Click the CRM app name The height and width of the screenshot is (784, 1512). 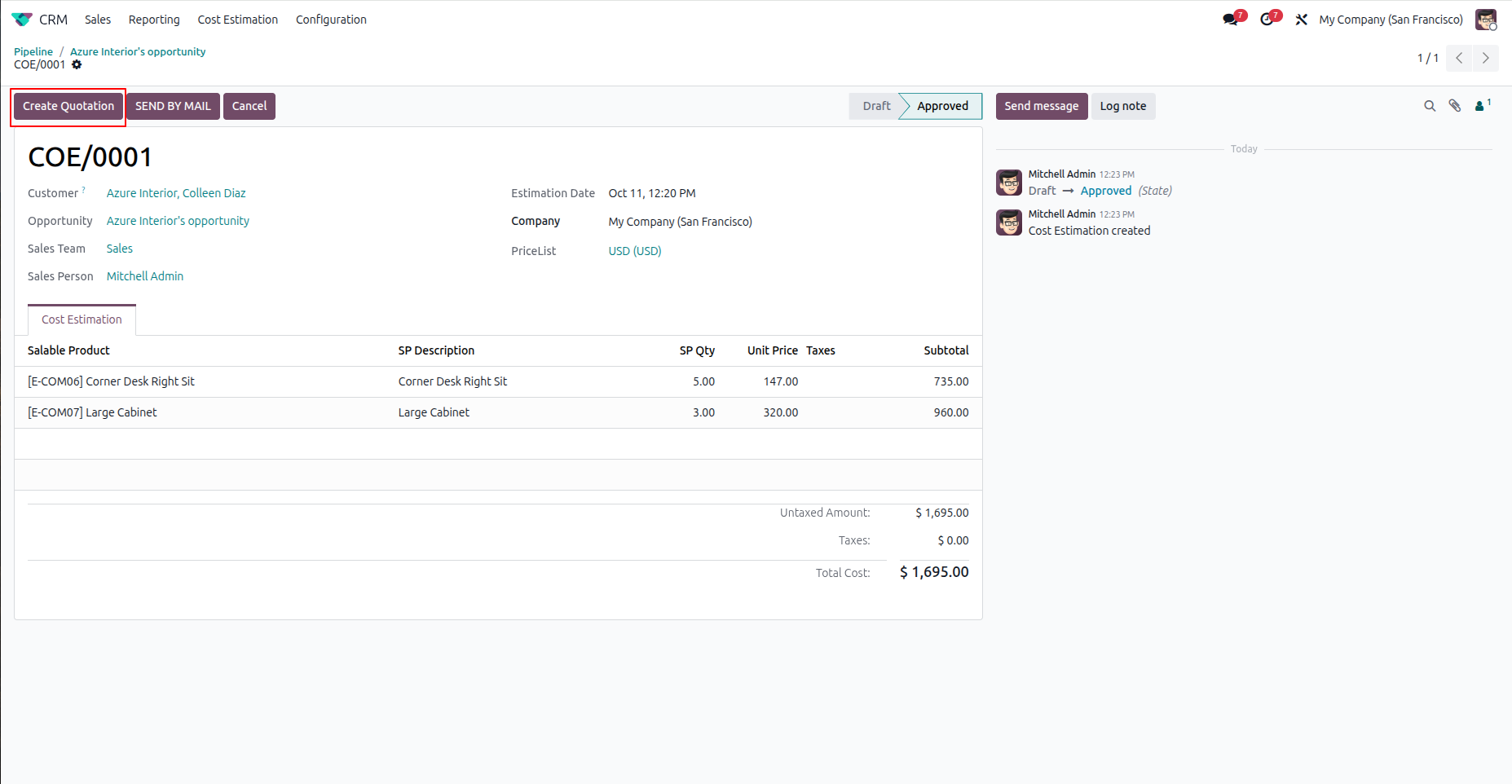pos(53,20)
